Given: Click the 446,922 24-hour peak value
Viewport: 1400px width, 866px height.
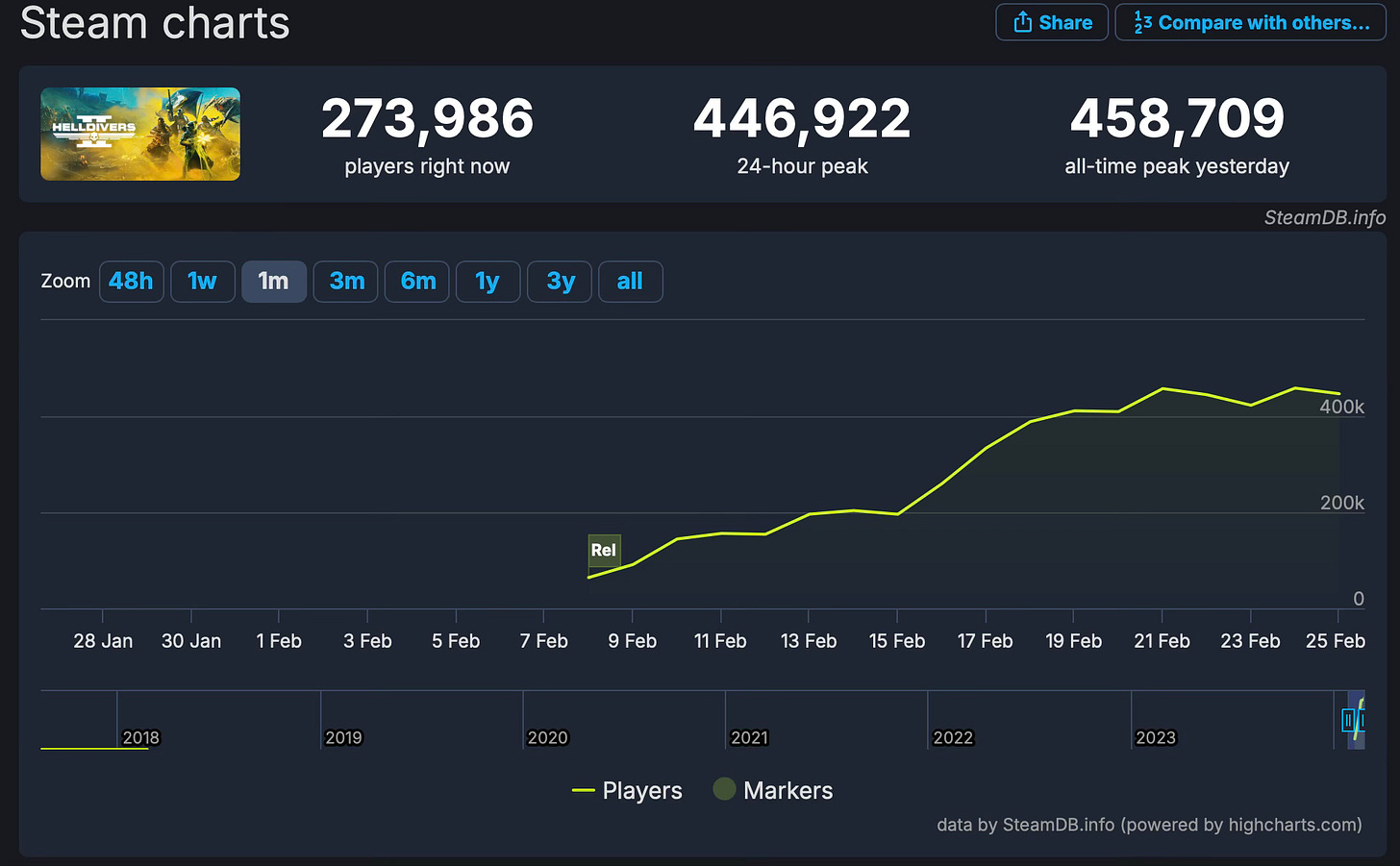Looking at the screenshot, I should tap(802, 119).
